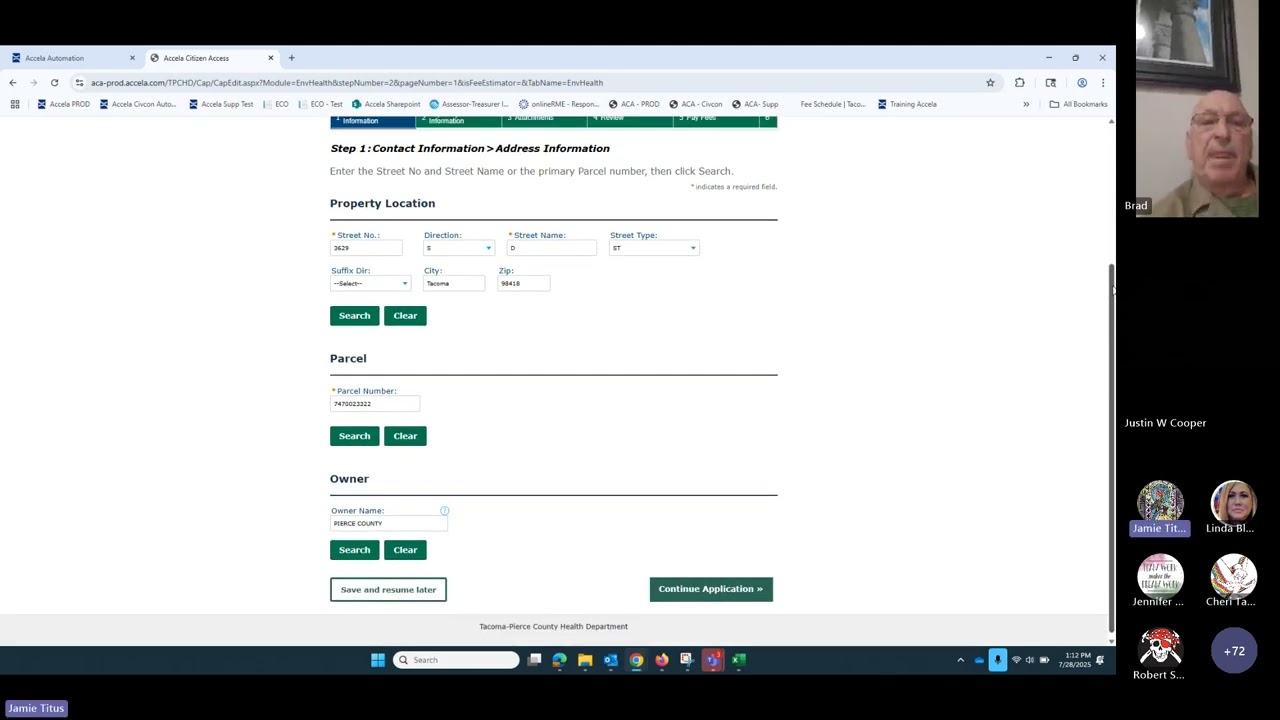This screenshot has width=1280, height=720.
Task: Open the Training Accela bookmark
Action: 907,104
